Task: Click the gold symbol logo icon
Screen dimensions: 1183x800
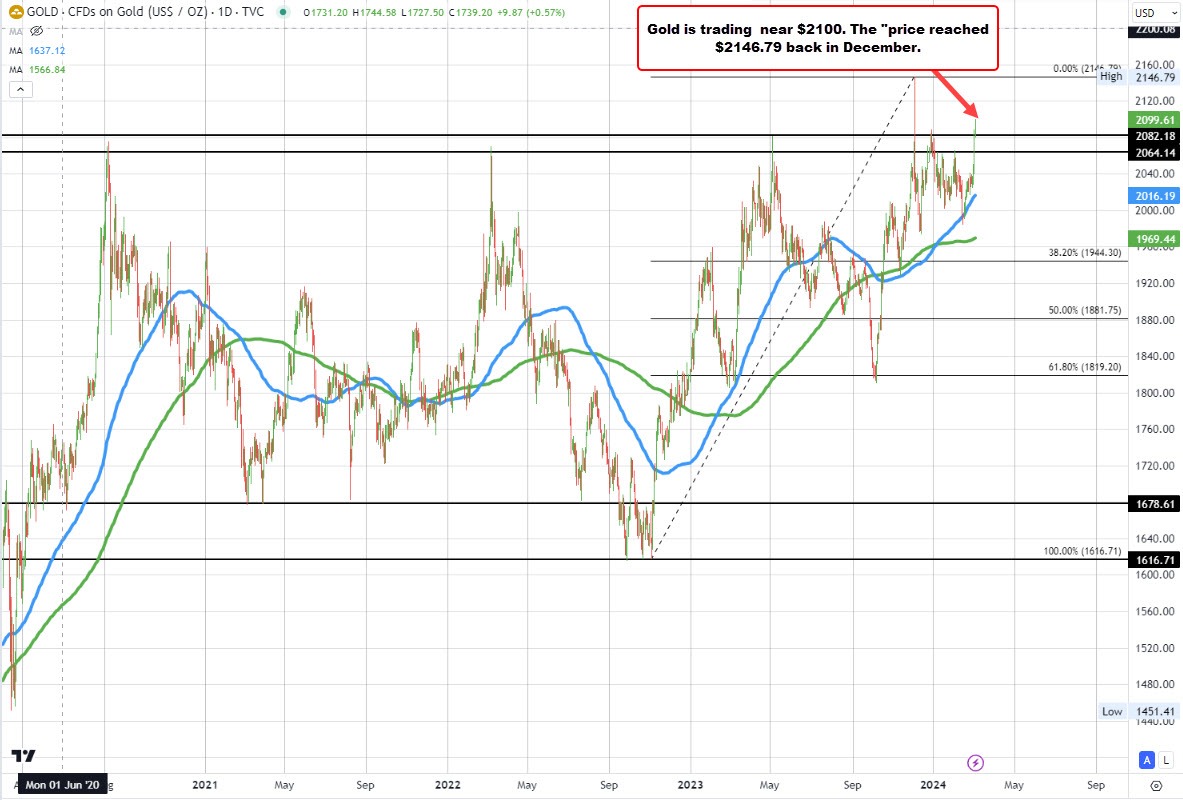Action: point(14,12)
